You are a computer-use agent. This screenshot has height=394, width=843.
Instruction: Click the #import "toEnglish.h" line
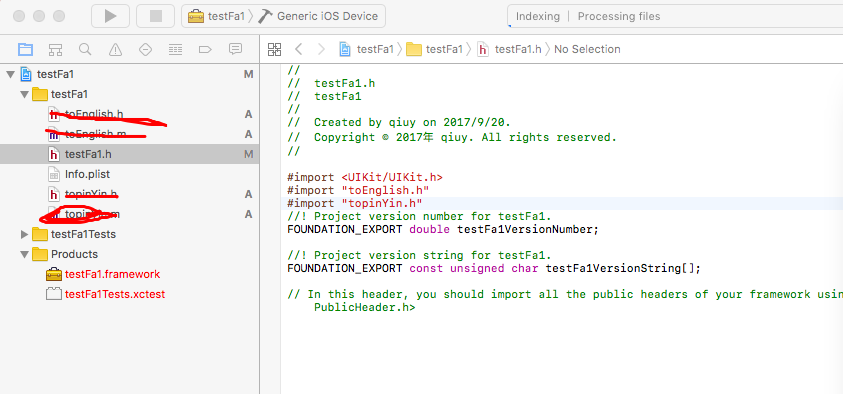click(x=358, y=190)
